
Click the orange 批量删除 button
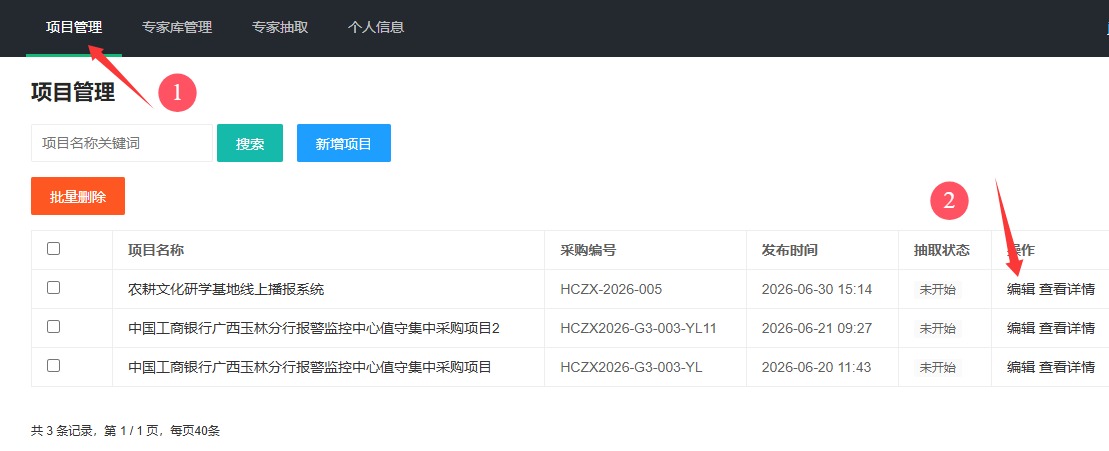click(x=78, y=196)
